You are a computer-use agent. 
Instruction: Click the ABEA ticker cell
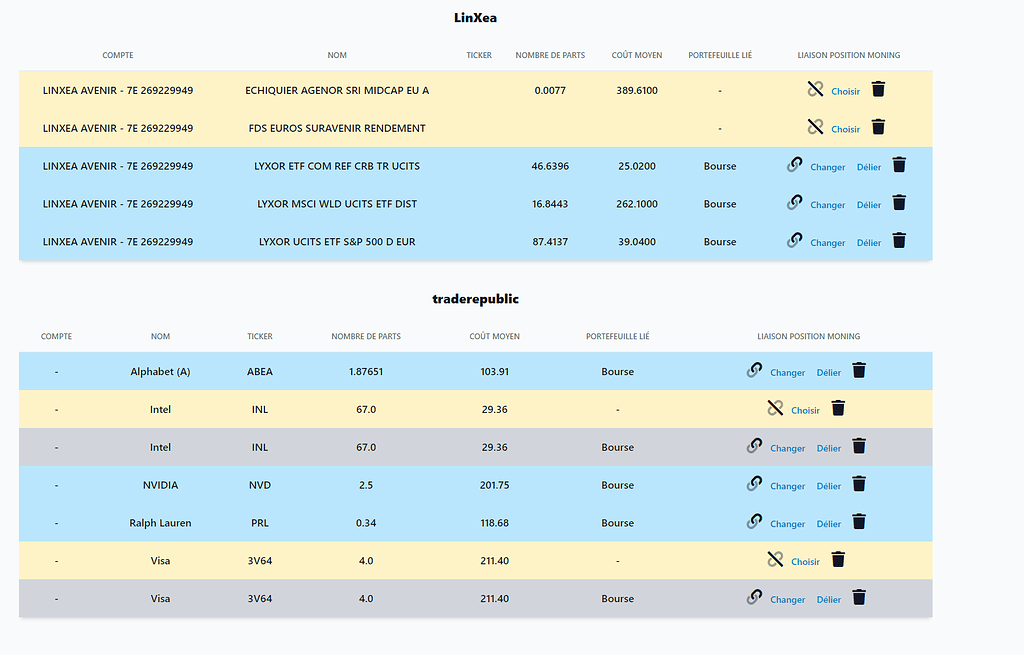[260, 372]
